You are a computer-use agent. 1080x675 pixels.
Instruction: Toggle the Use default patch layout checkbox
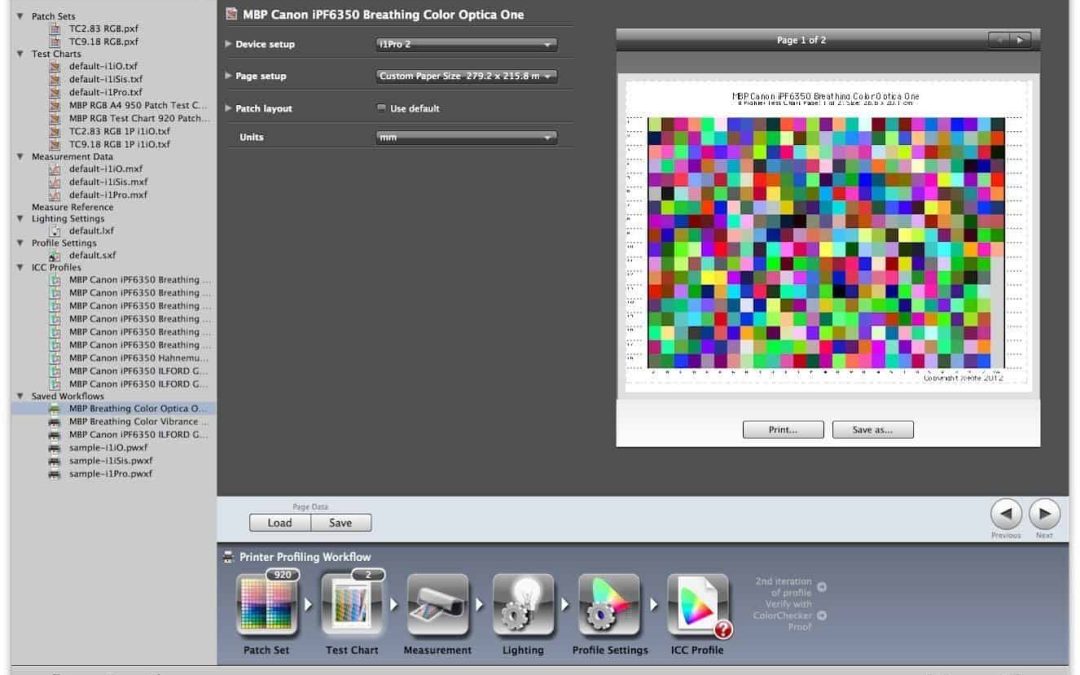[x=381, y=108]
